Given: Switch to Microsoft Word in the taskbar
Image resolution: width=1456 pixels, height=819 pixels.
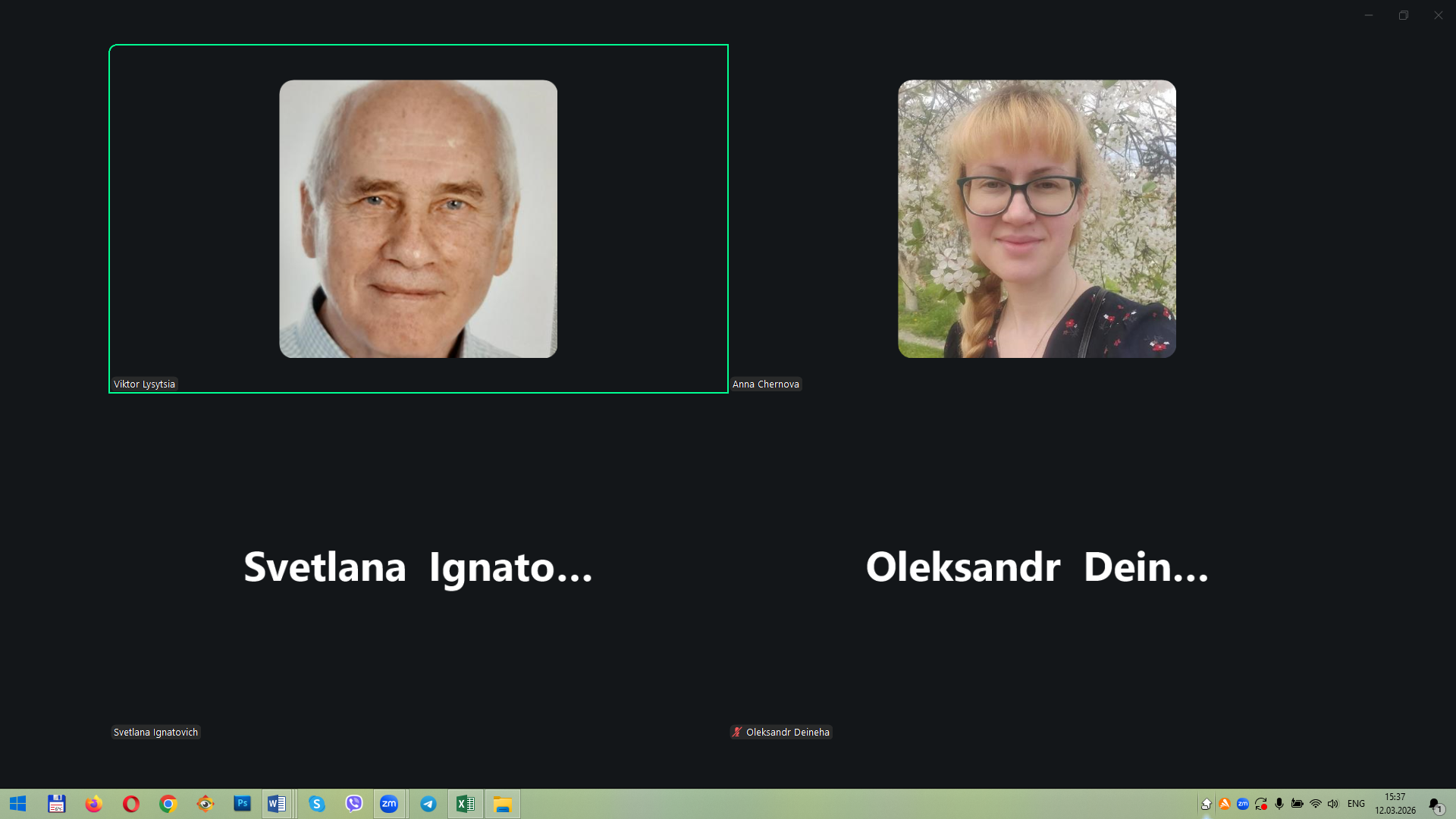Looking at the screenshot, I should [x=277, y=804].
